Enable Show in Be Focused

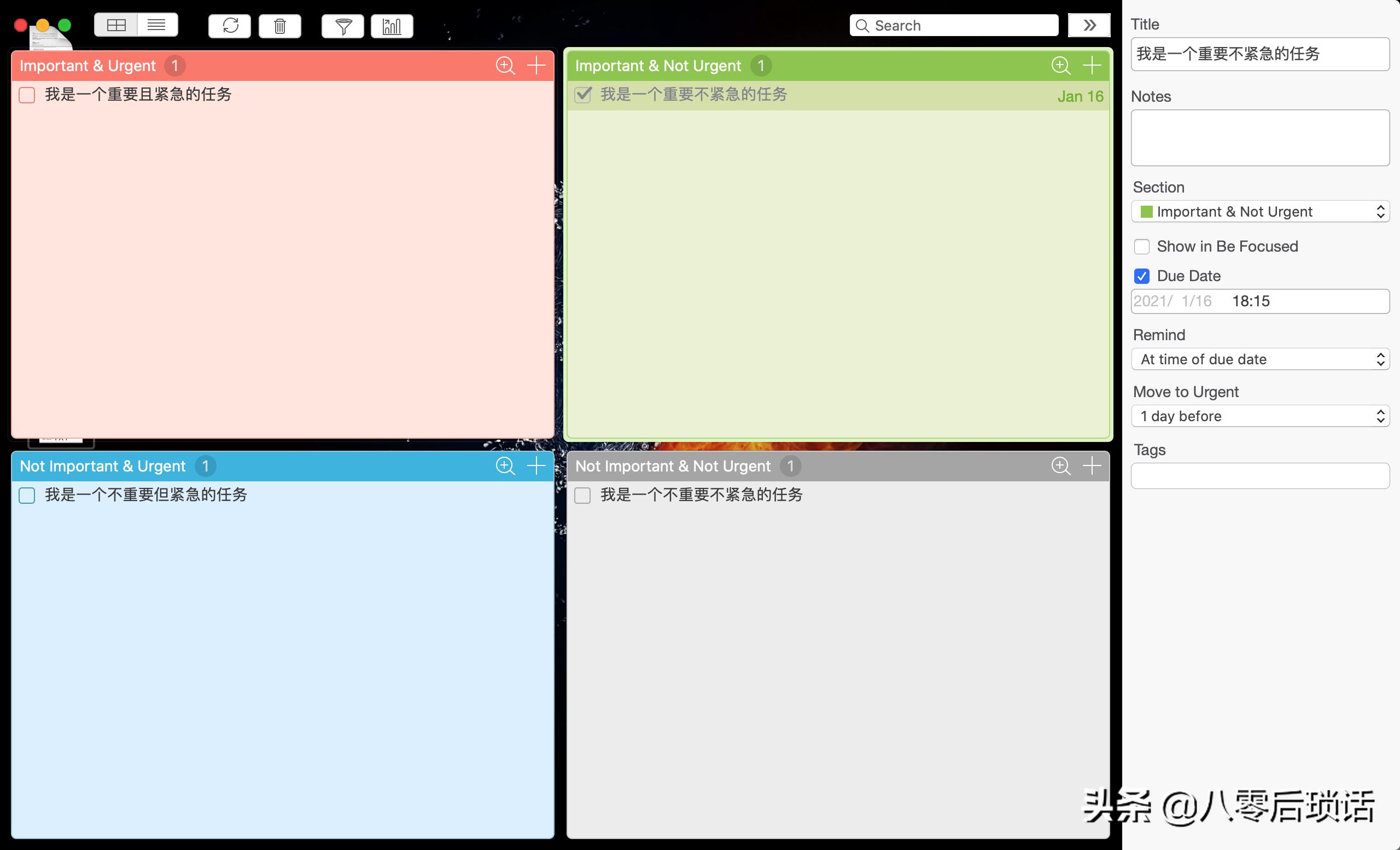(x=1141, y=247)
